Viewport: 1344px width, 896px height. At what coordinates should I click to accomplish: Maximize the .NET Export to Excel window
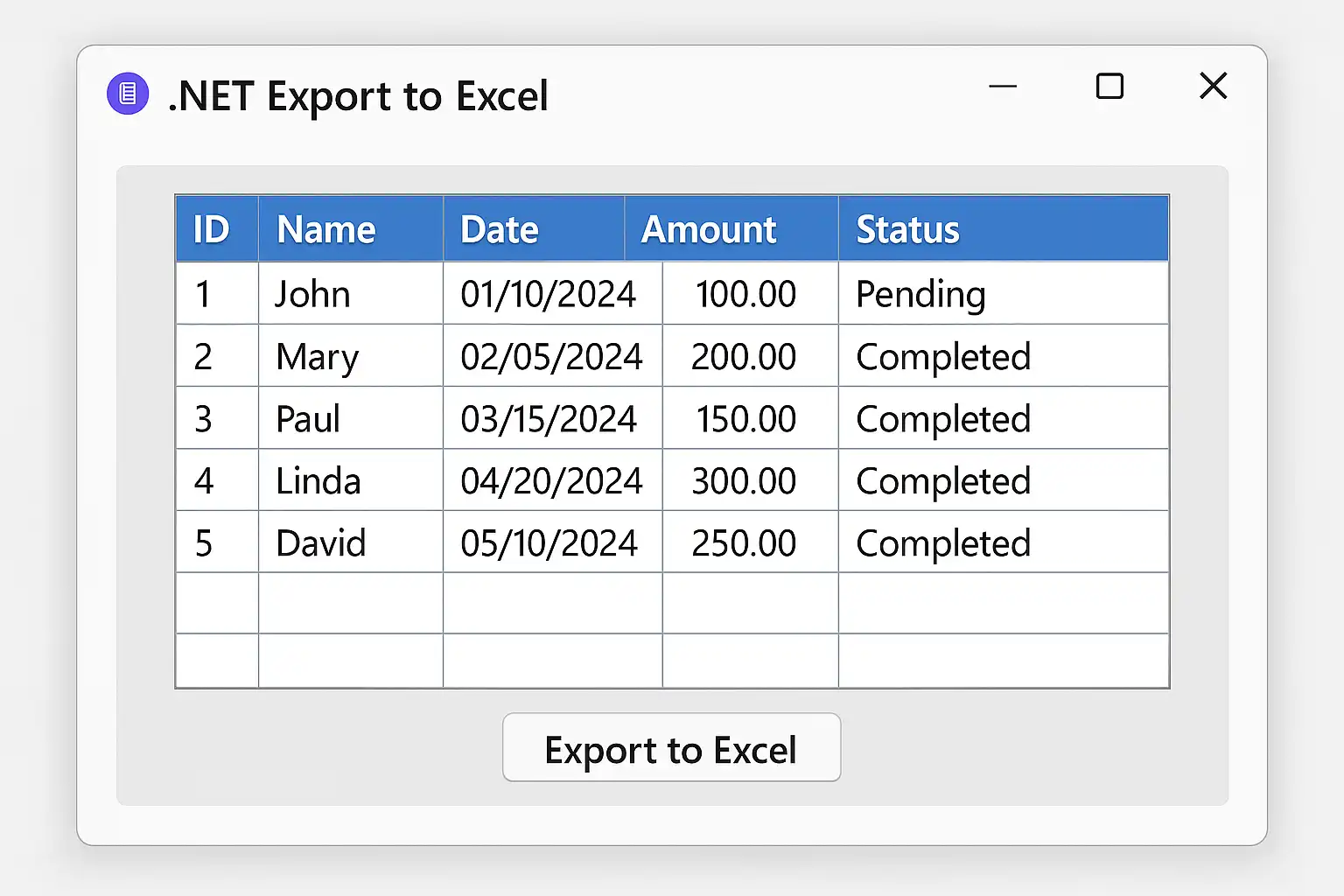1109,87
